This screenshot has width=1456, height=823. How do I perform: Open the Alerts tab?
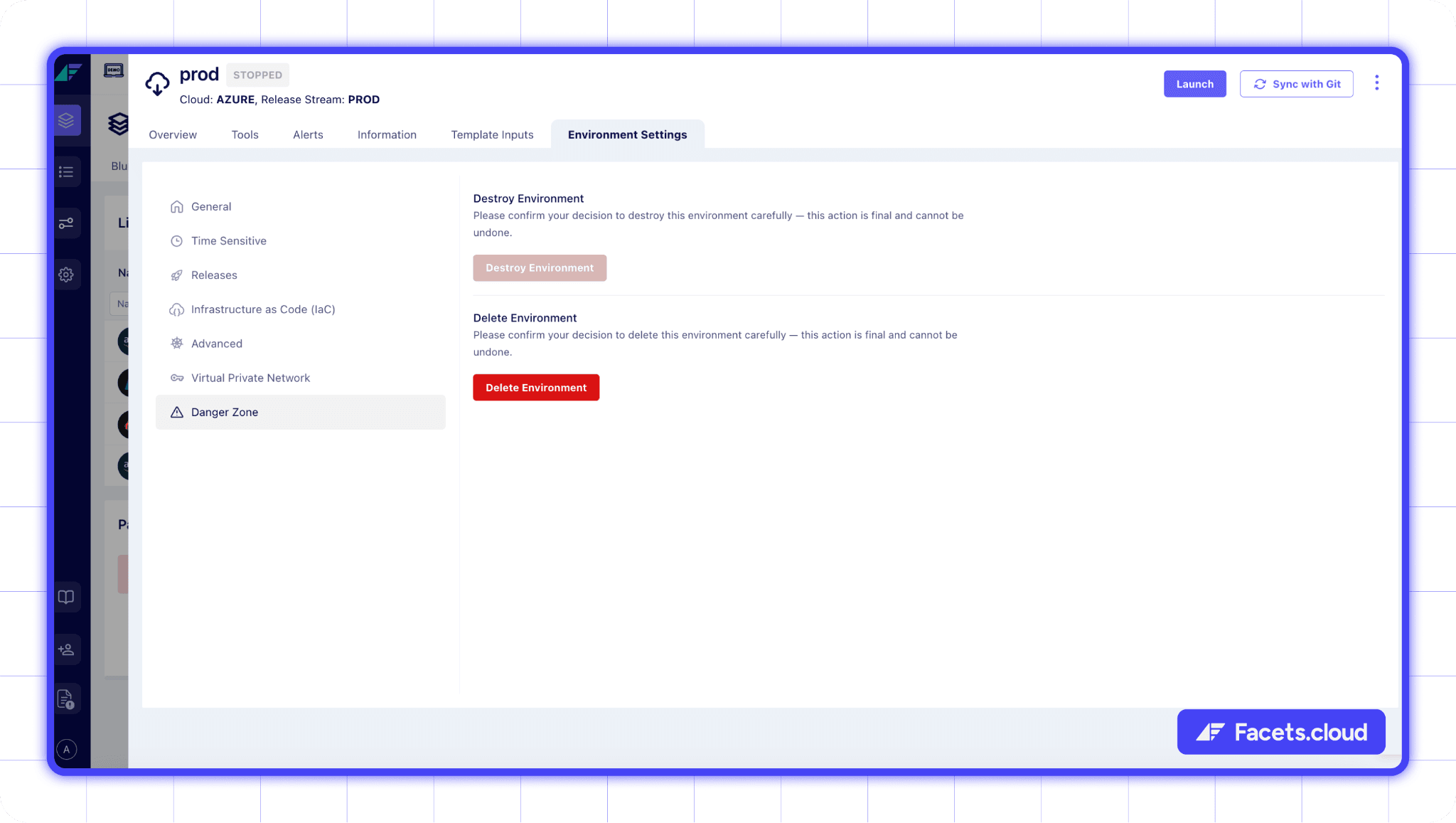(308, 134)
